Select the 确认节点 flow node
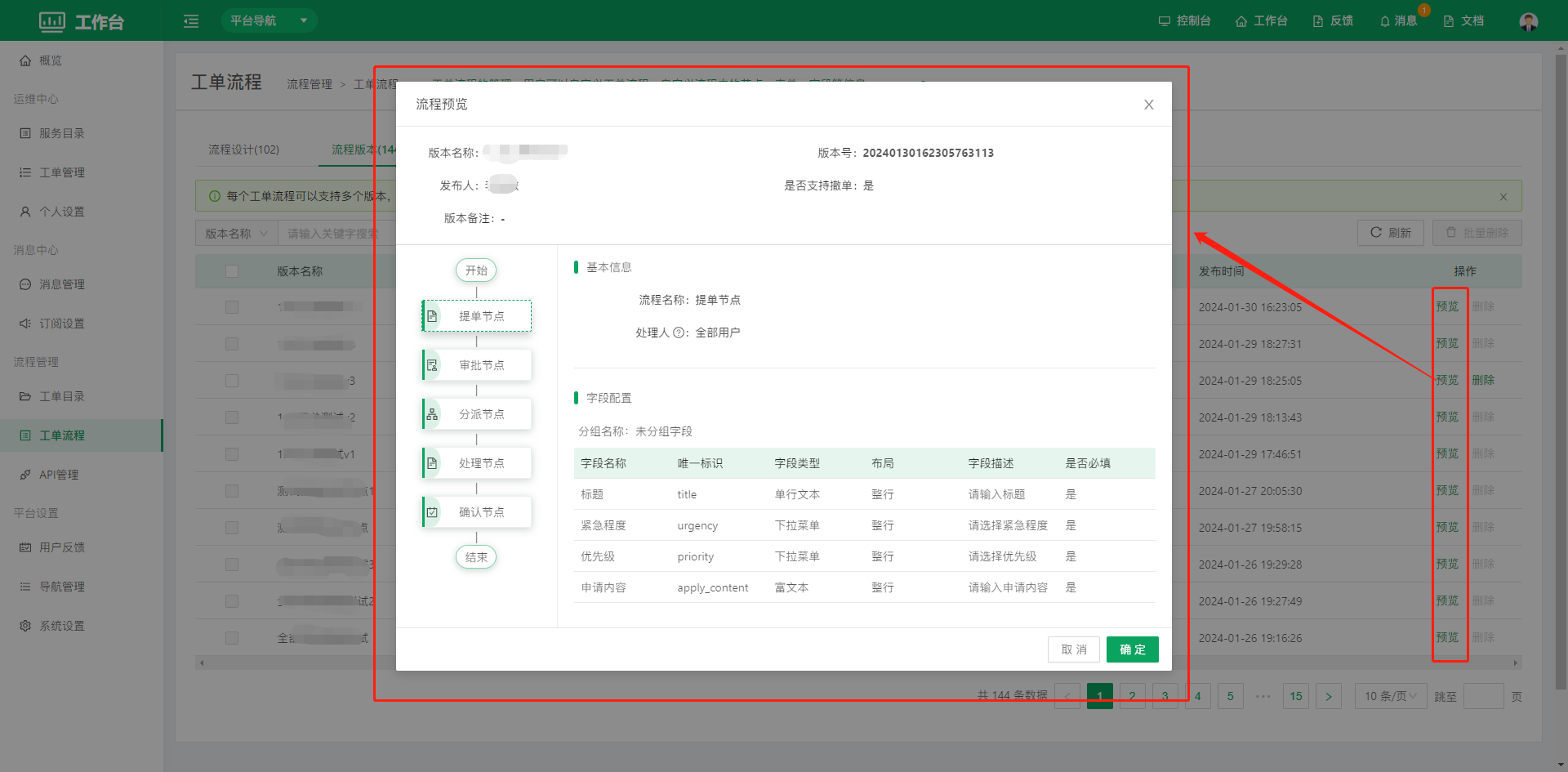1568x772 pixels. [x=476, y=512]
